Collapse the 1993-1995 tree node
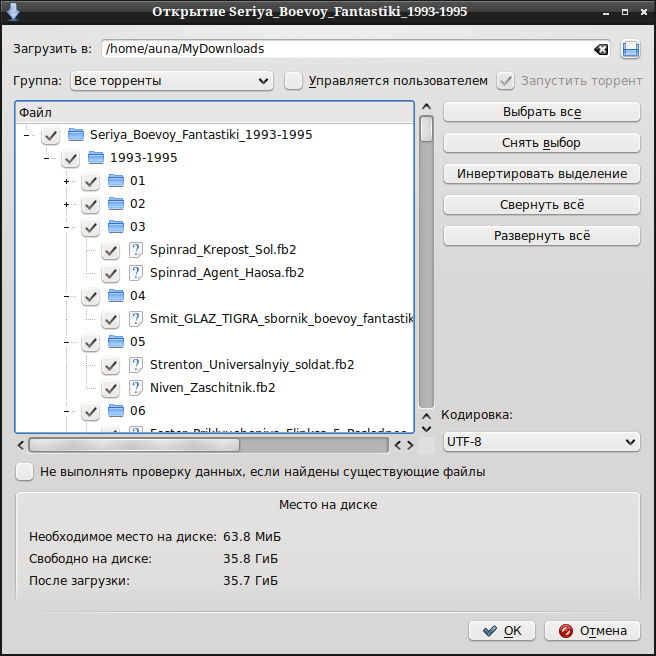Viewport: 656px width, 656px height. tap(46, 158)
